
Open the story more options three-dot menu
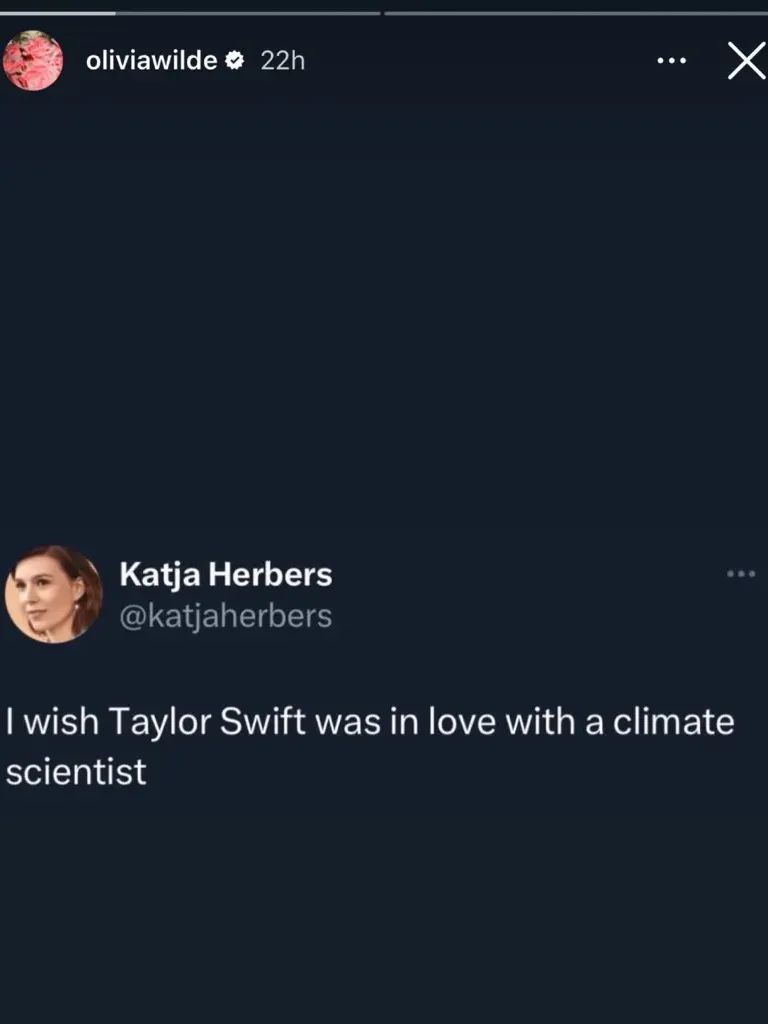[x=672, y=61]
